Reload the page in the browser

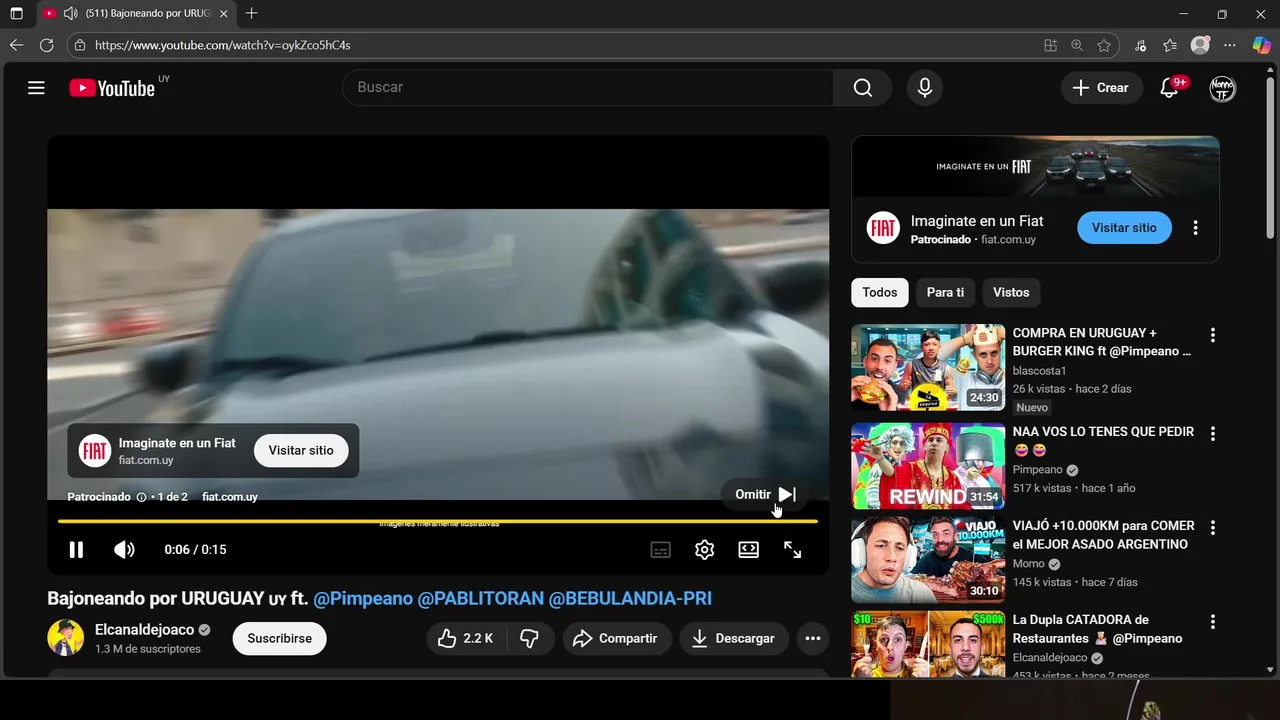pos(46,45)
